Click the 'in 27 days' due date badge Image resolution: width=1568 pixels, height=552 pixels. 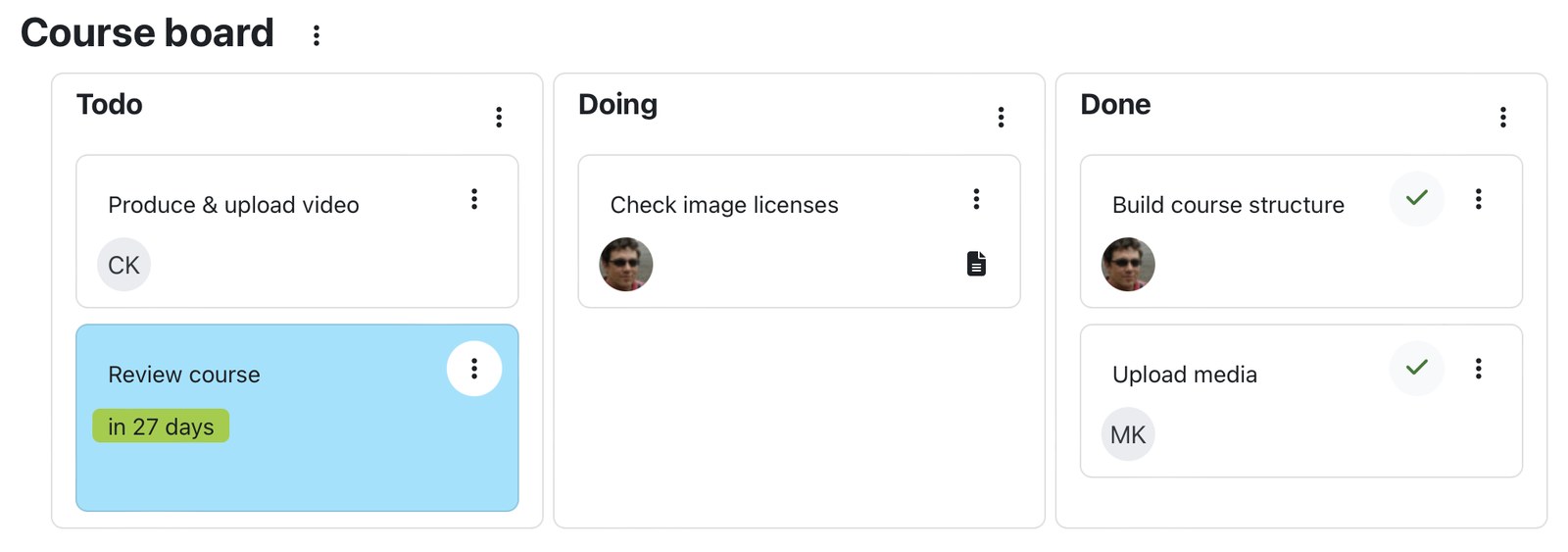[161, 427]
